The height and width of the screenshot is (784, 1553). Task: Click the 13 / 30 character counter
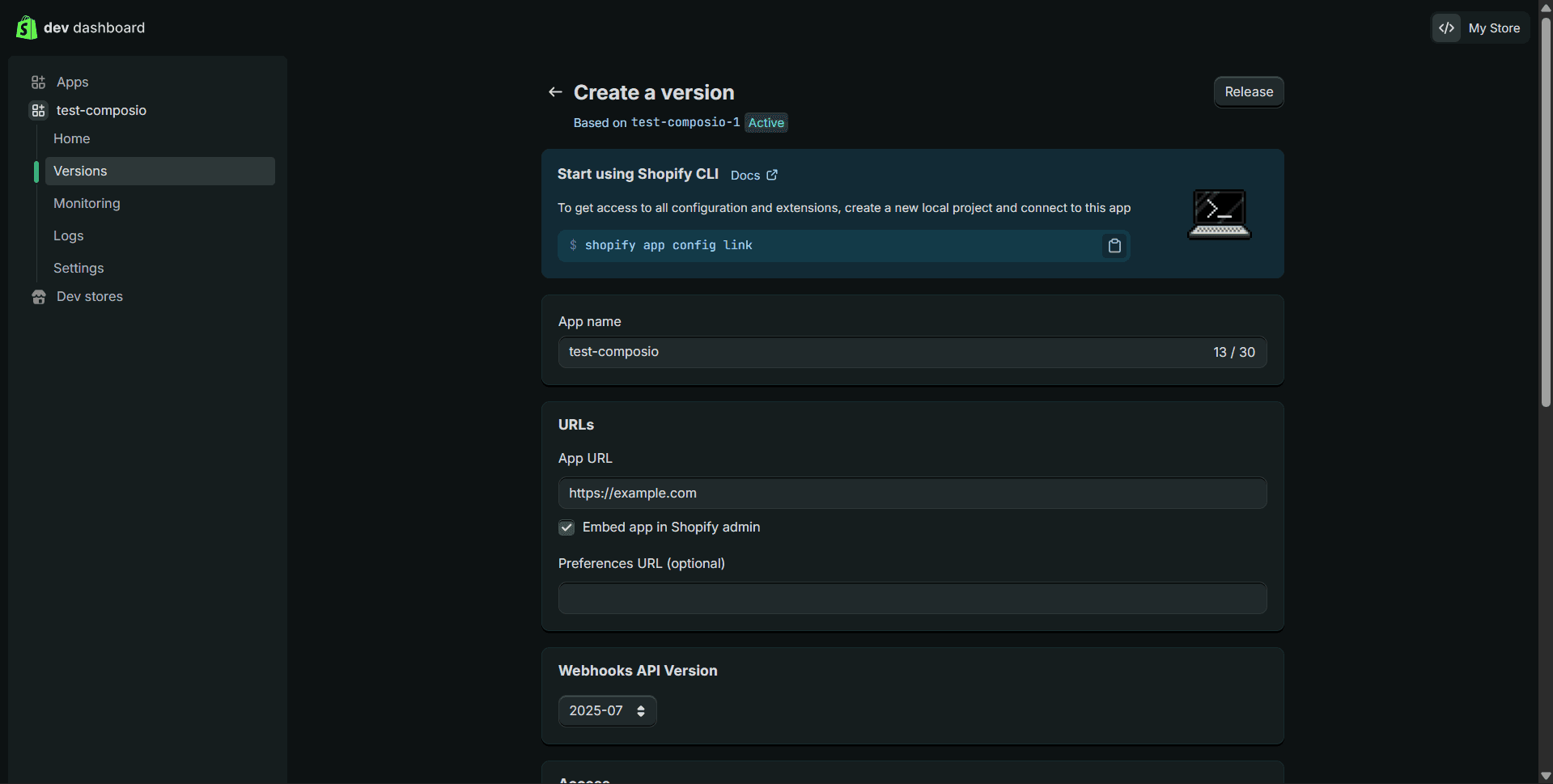[1234, 352]
